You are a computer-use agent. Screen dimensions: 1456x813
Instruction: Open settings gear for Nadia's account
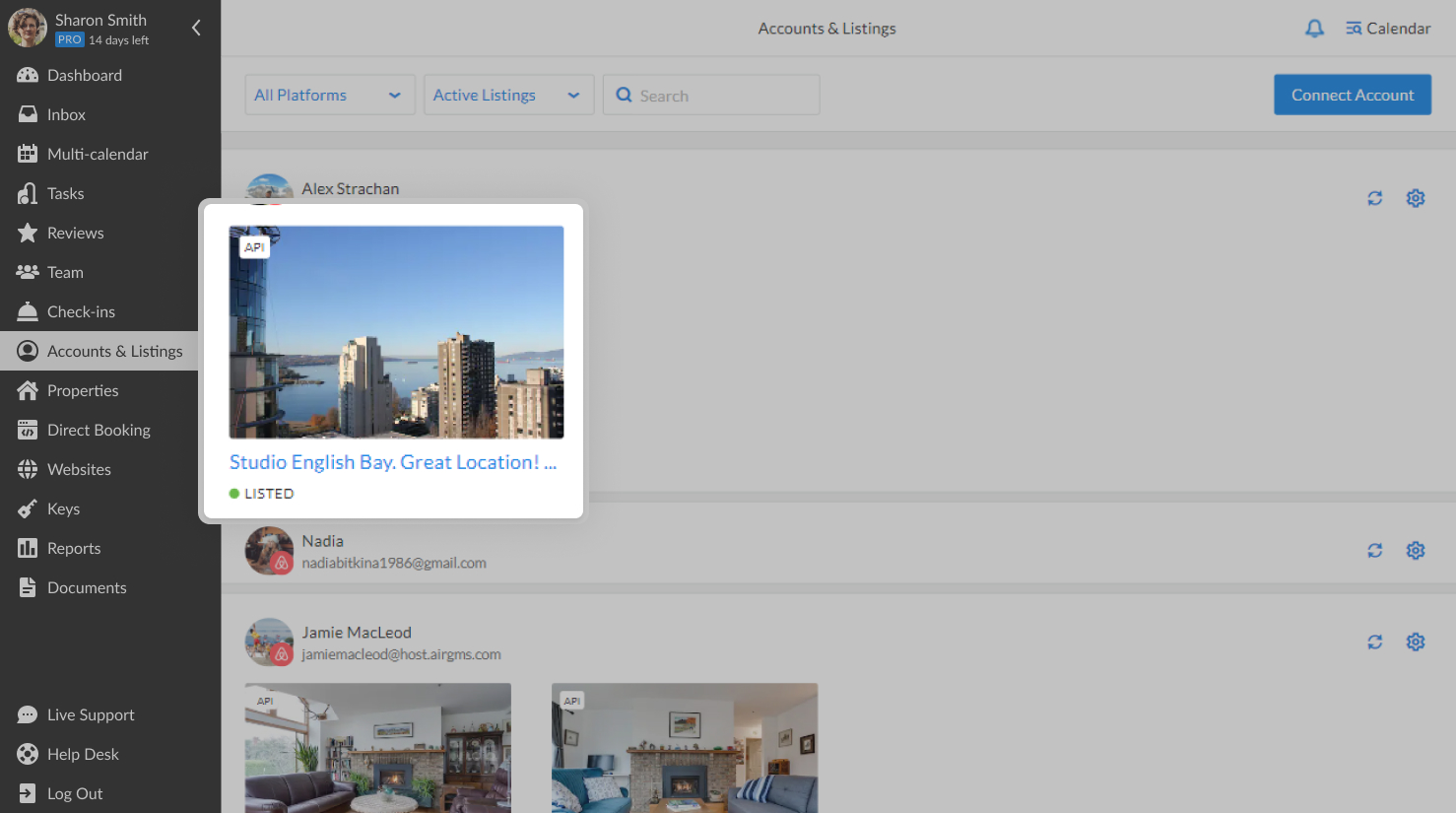coord(1416,550)
